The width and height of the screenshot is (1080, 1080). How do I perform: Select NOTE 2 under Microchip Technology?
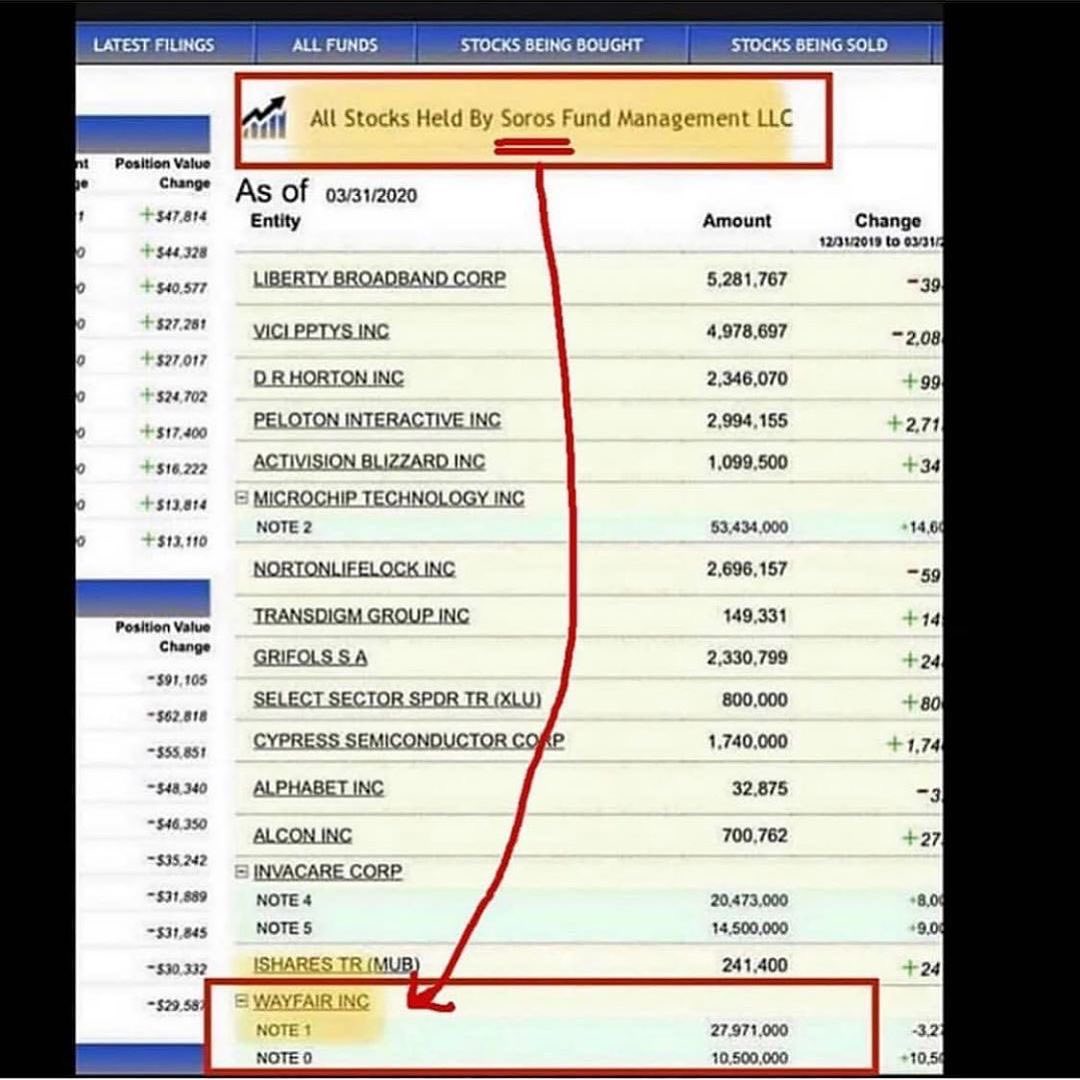pyautogui.click(x=284, y=528)
